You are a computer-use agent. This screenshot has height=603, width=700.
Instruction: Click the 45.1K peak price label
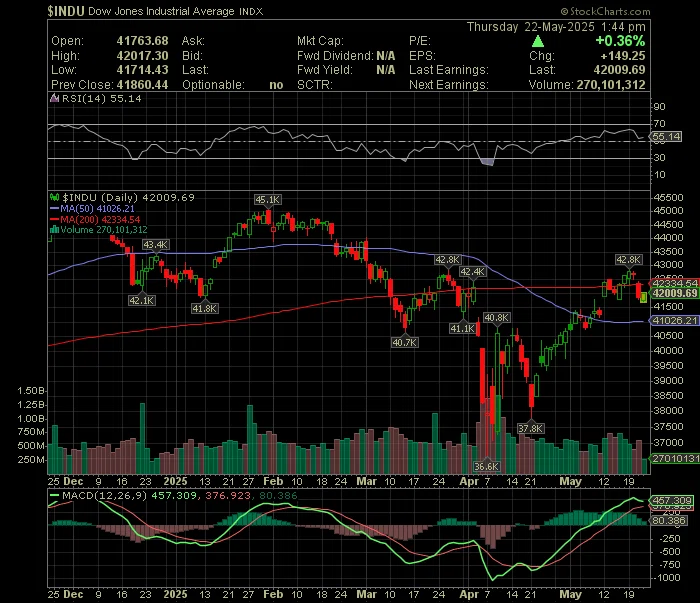tap(268, 200)
